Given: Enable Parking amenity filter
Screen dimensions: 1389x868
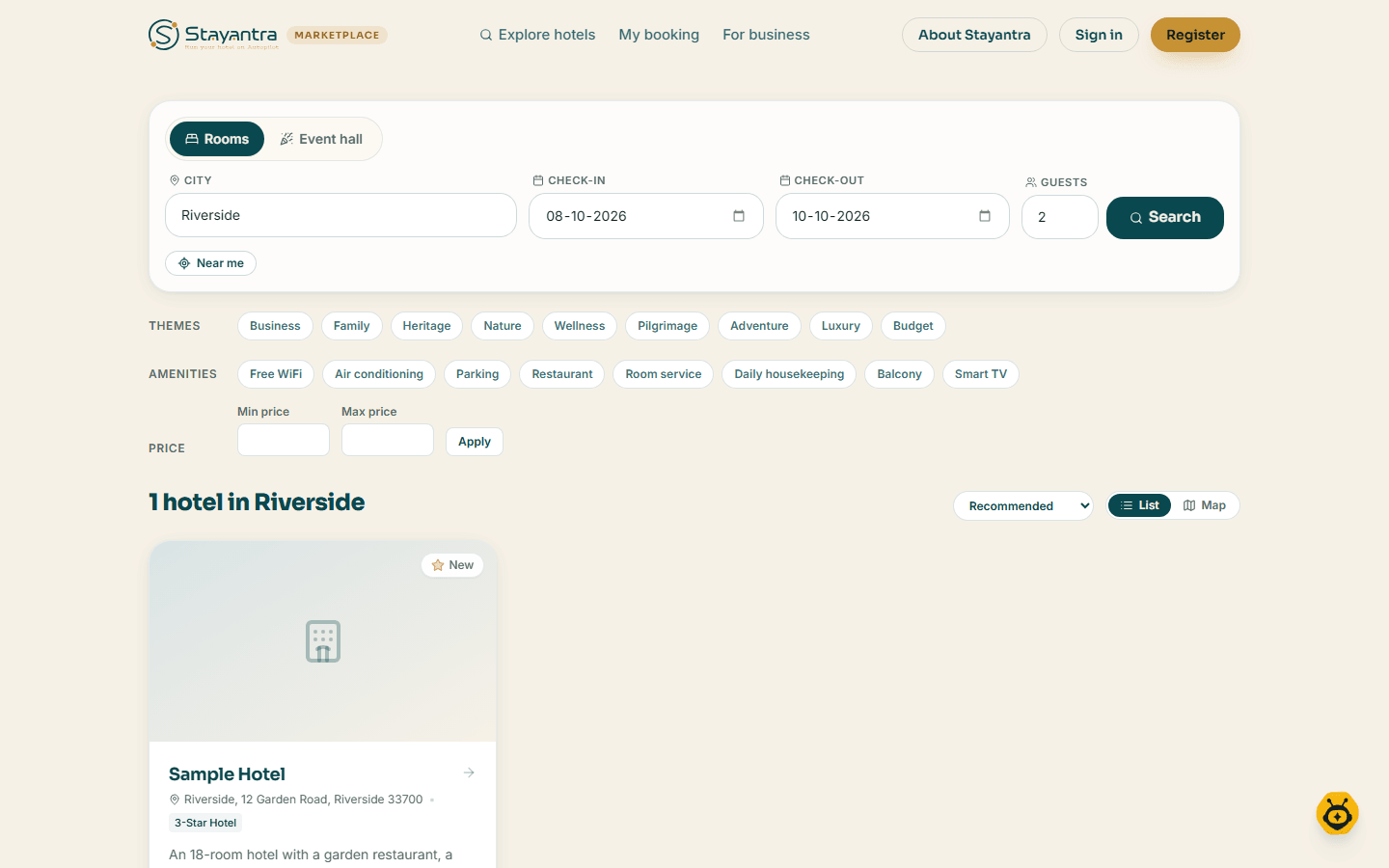Looking at the screenshot, I should pyautogui.click(x=477, y=374).
